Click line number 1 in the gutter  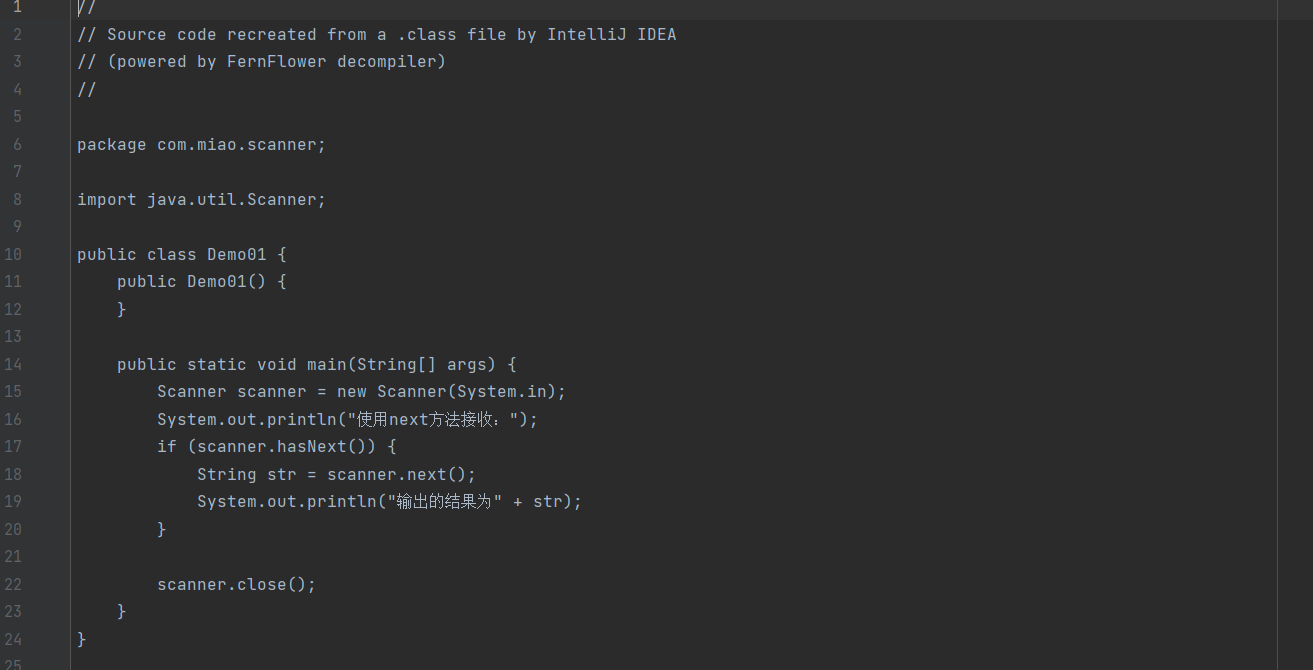17,7
